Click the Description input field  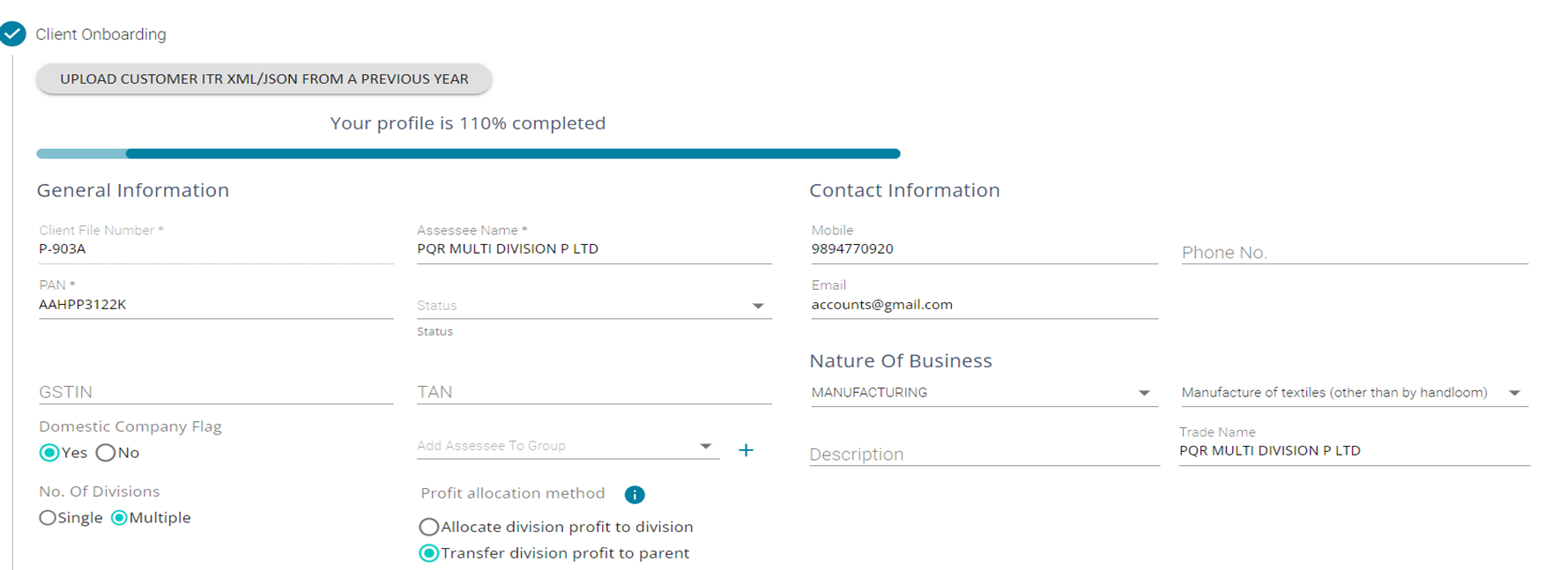tap(983, 455)
